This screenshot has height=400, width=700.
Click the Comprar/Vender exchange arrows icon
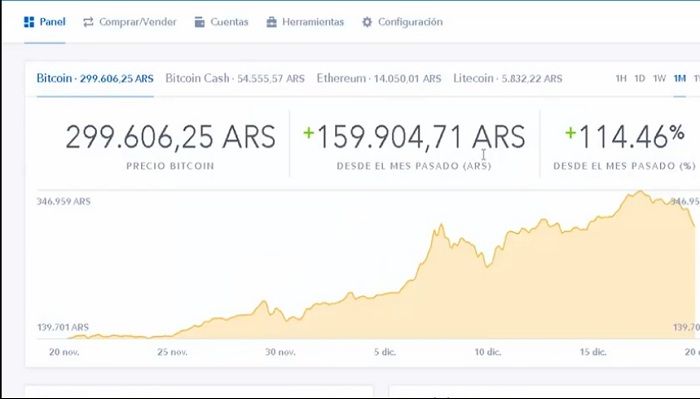(x=89, y=22)
